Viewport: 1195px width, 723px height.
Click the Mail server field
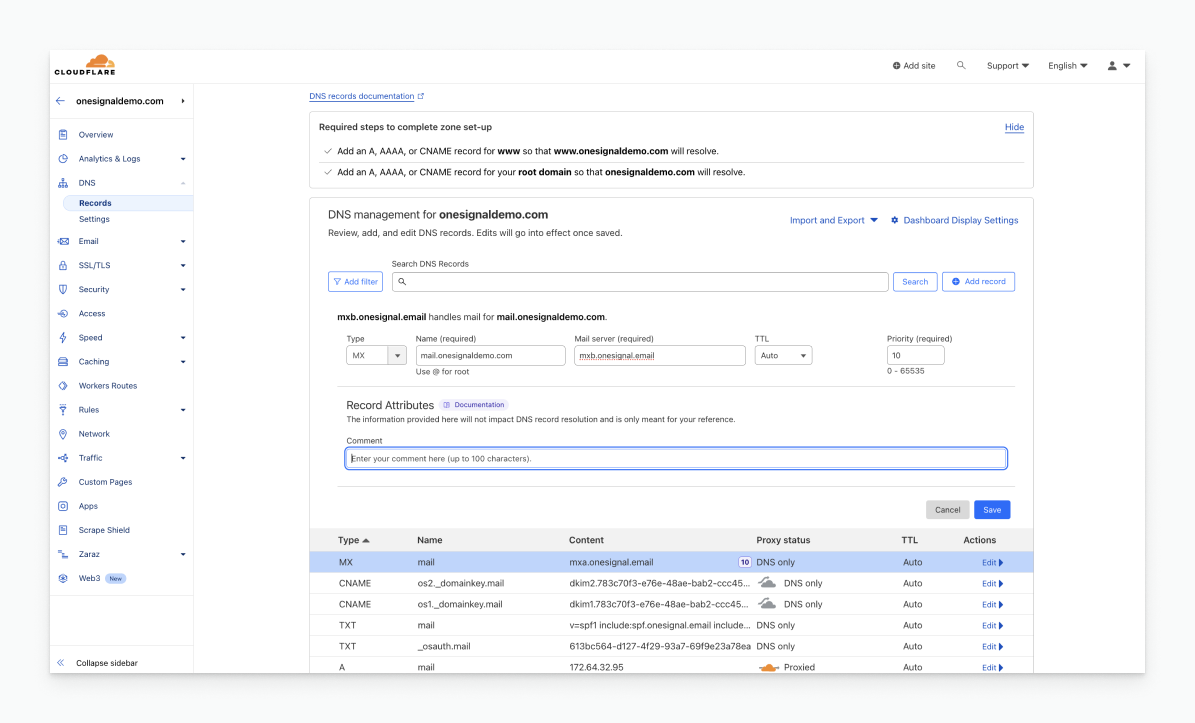pyautogui.click(x=660, y=355)
